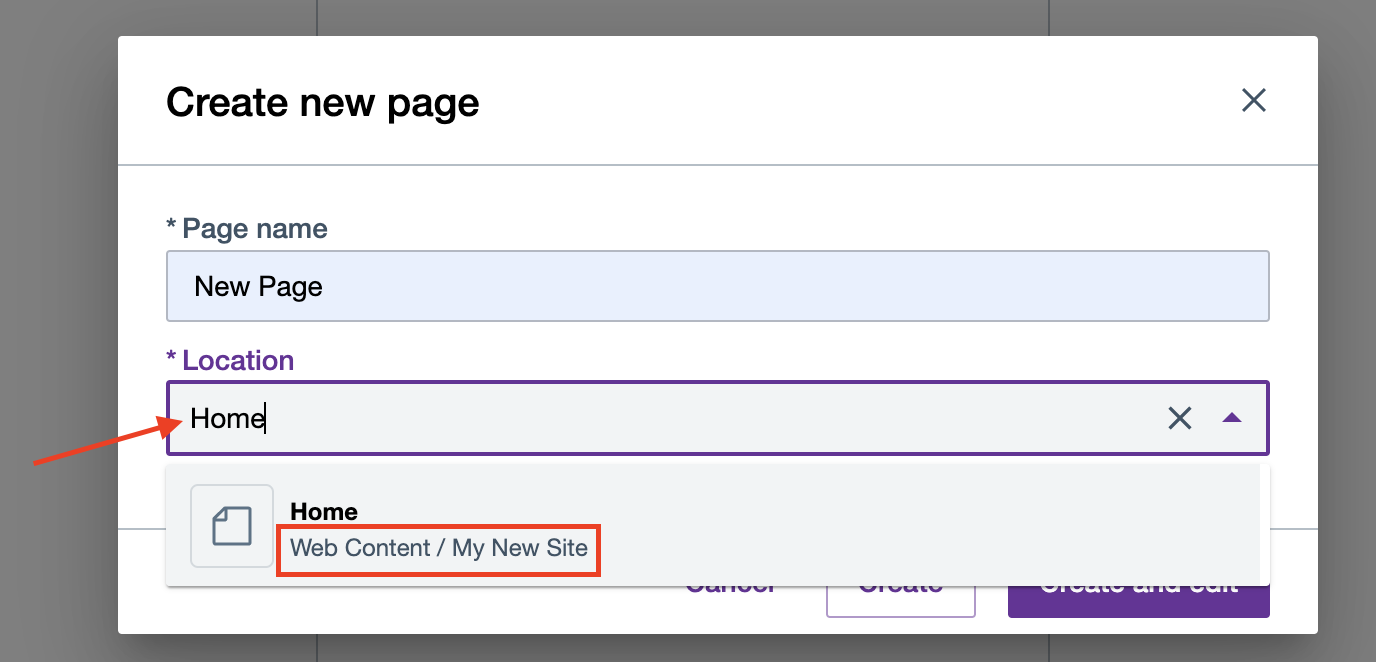The height and width of the screenshot is (662, 1376).
Task: Collapse the location suggestions with the chevron
Action: pos(1232,418)
